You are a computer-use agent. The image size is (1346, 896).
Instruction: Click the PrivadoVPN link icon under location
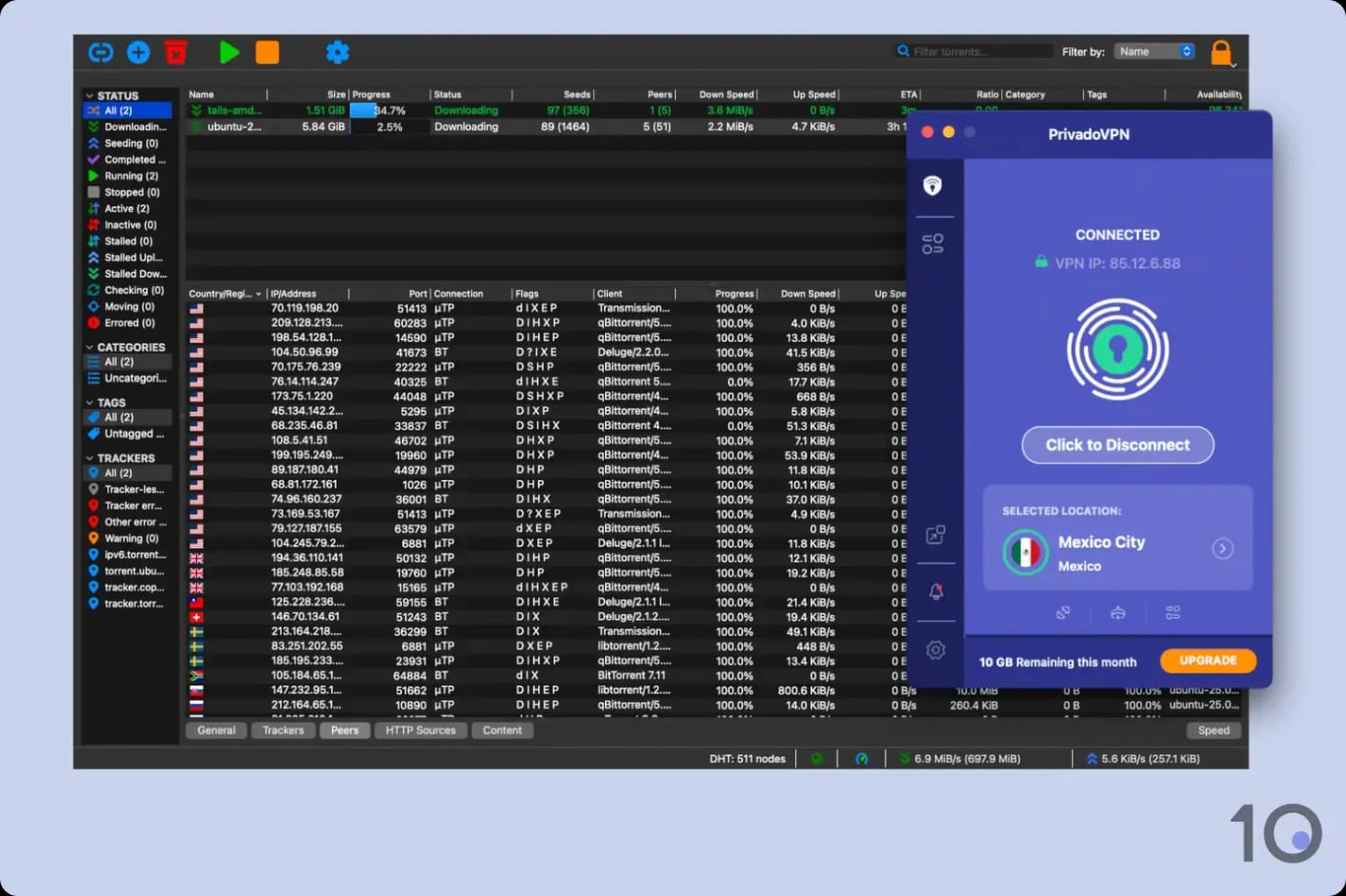(x=1063, y=613)
